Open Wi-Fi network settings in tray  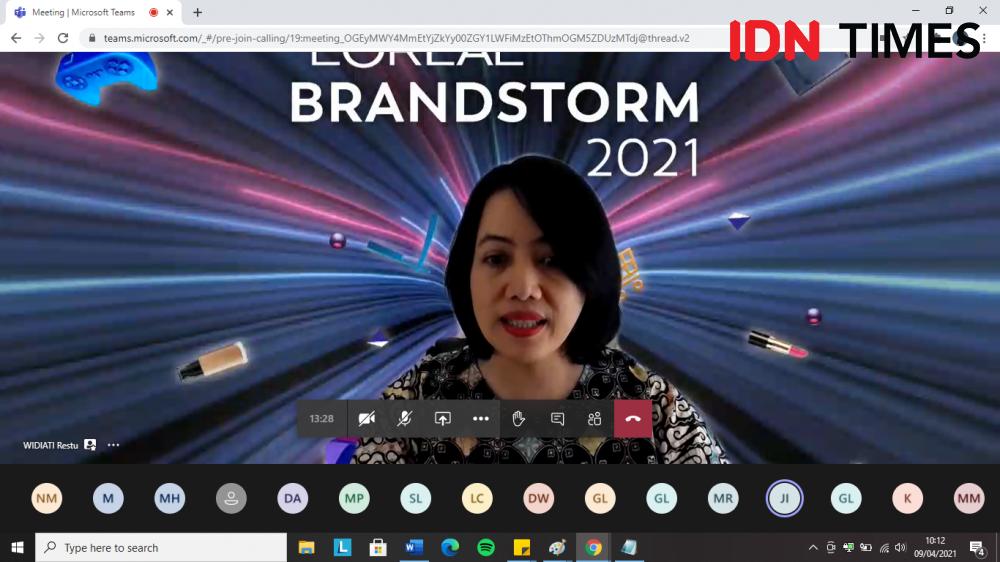click(884, 547)
